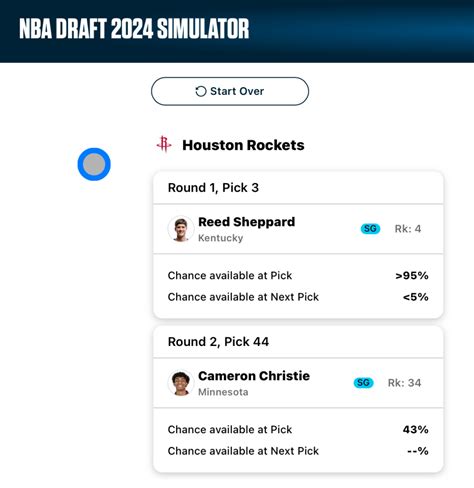Open the Cameron Christie player name link

(x=254, y=376)
